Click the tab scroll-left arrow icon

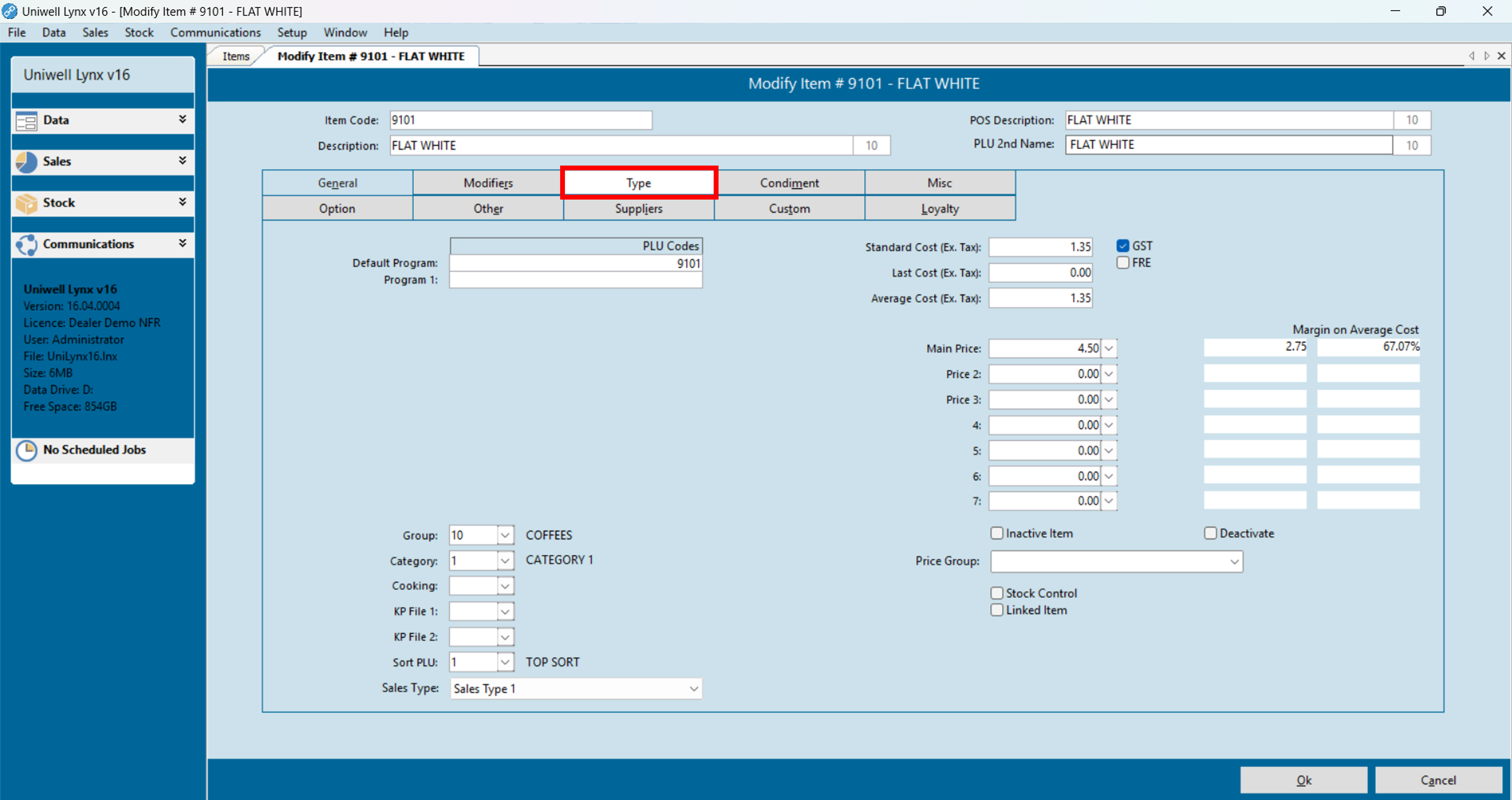[1471, 56]
